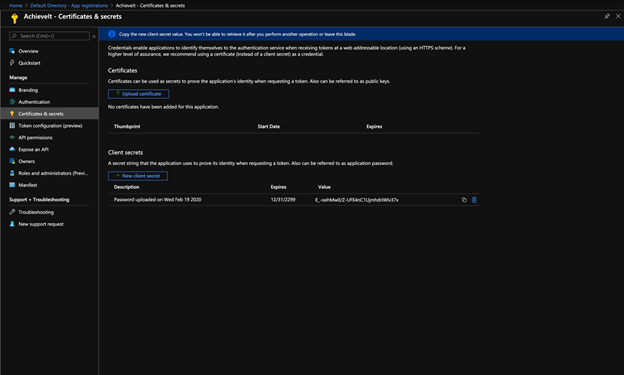Click the Start Date column header
Image resolution: width=624 pixels, height=375 pixels.
click(269, 127)
